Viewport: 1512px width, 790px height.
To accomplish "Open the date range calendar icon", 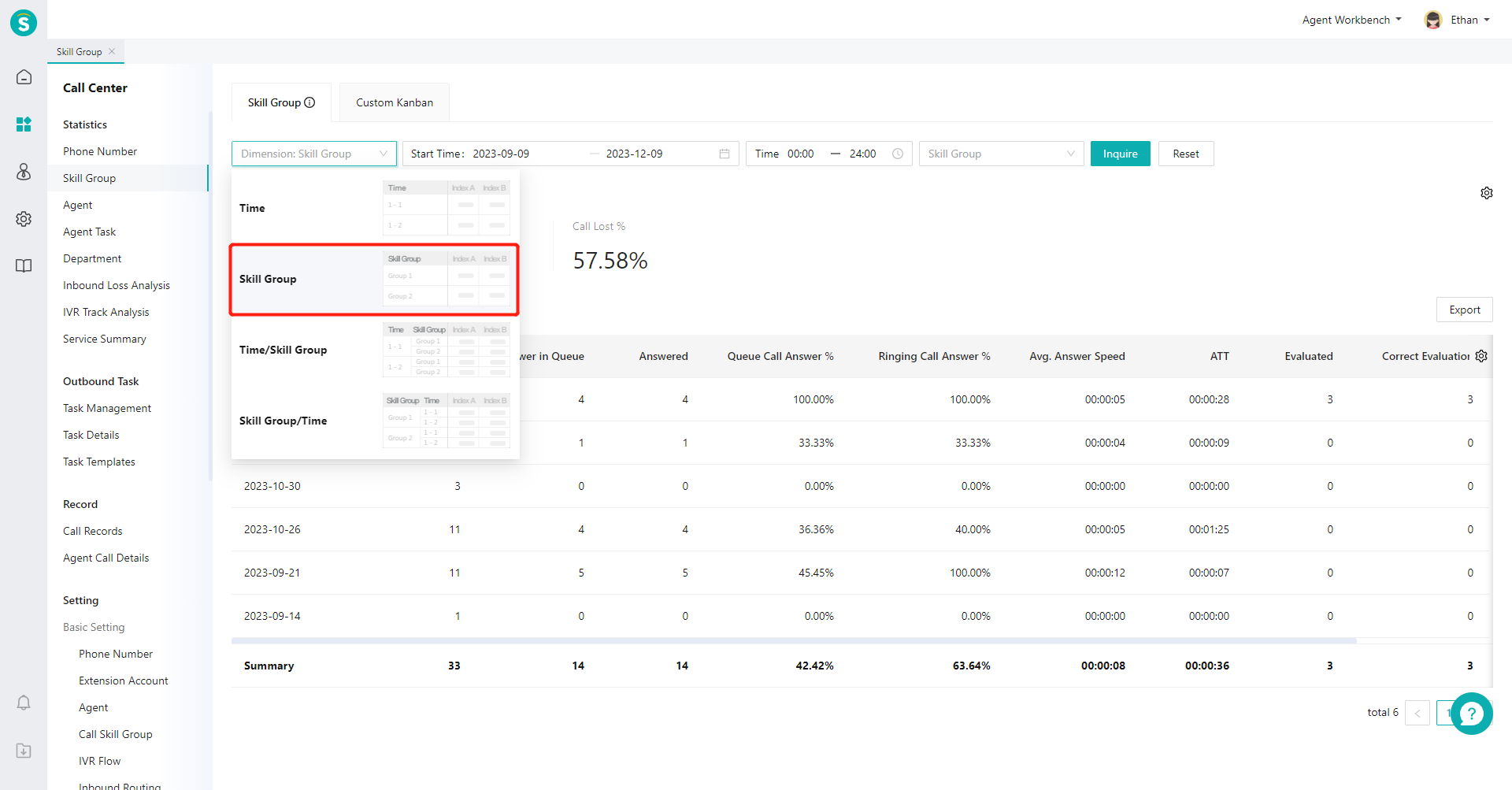I will 724,154.
